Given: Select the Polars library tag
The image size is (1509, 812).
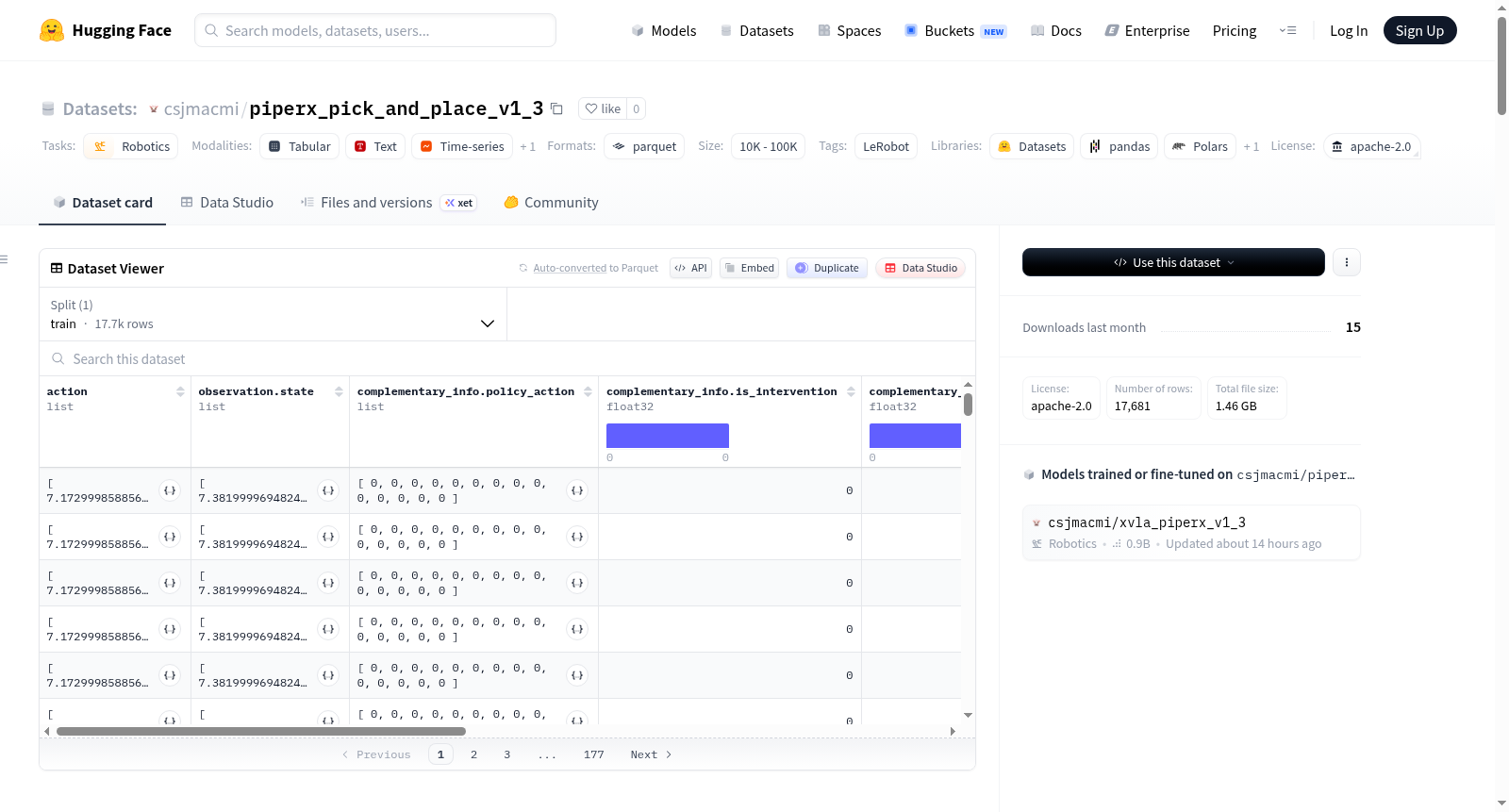Looking at the screenshot, I should 1200,146.
